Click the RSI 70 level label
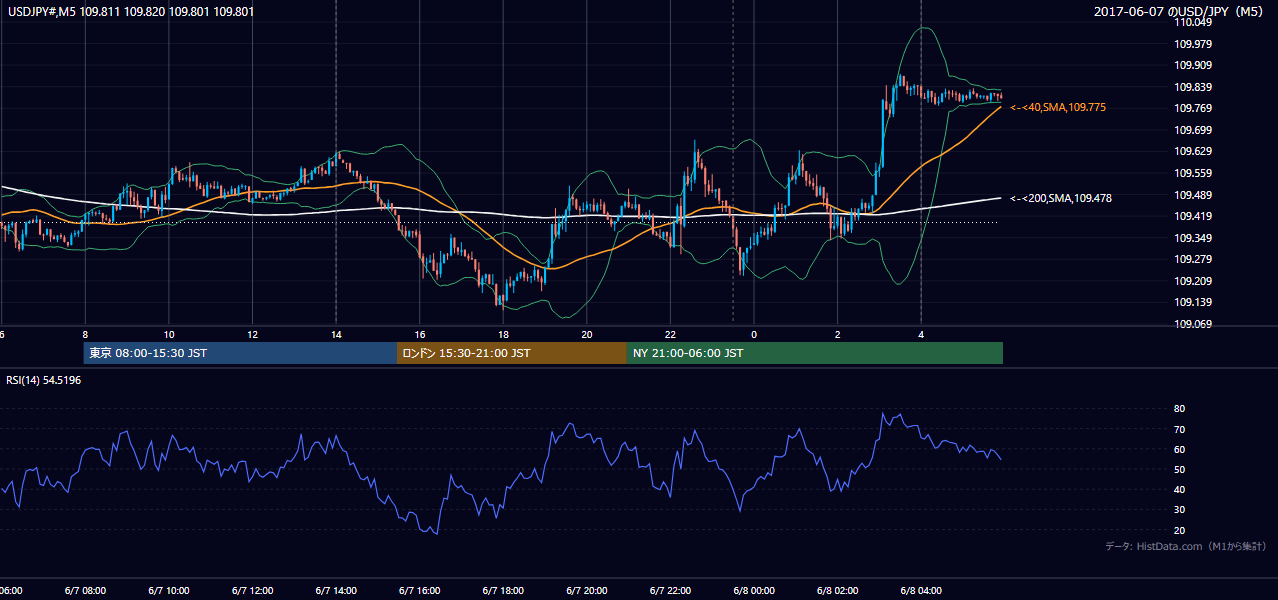 pyautogui.click(x=1179, y=429)
